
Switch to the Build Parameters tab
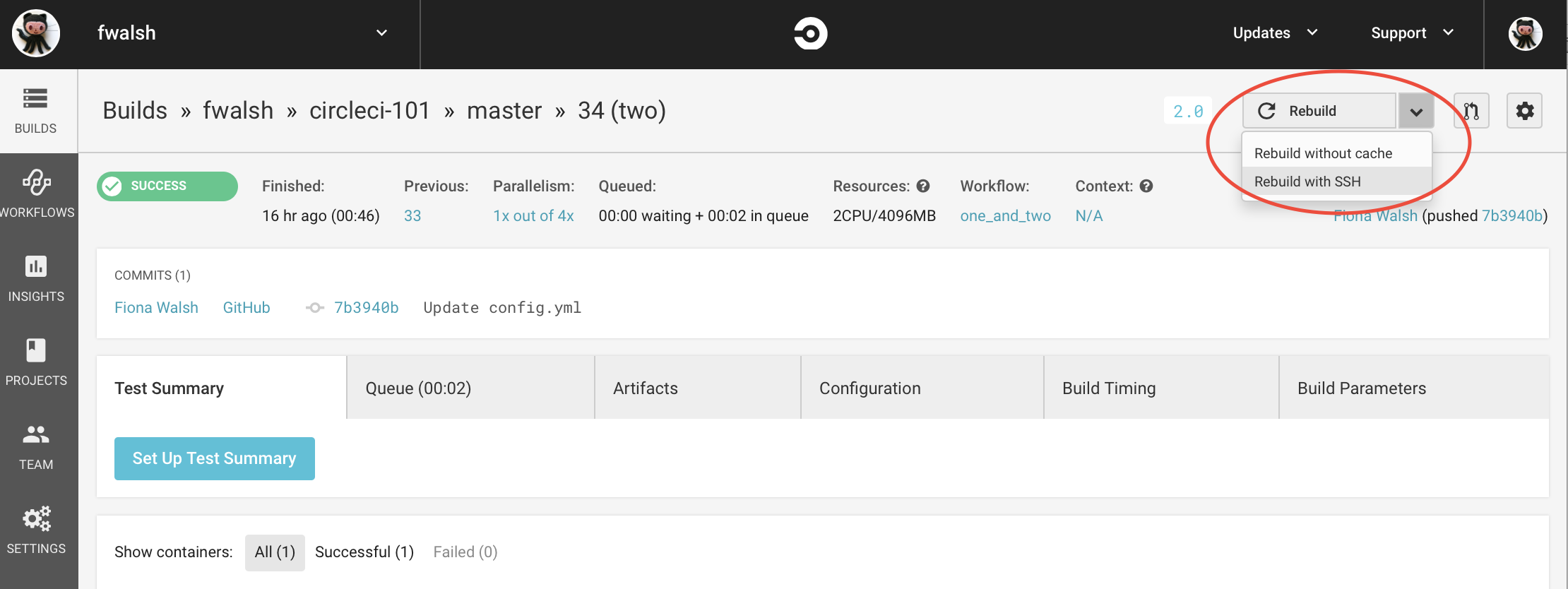coord(1414,388)
